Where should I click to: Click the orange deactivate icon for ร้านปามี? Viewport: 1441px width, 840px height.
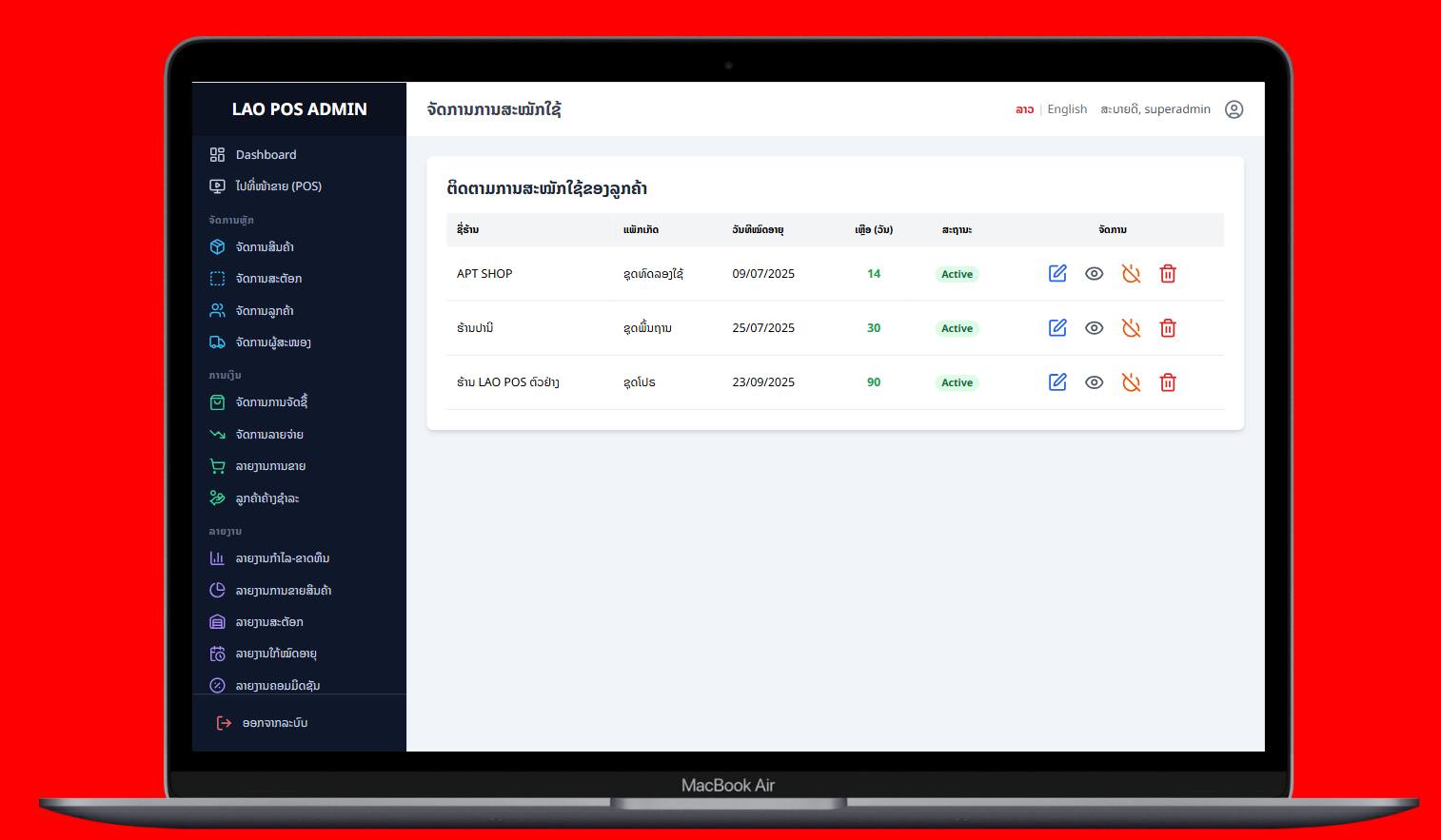click(x=1131, y=328)
